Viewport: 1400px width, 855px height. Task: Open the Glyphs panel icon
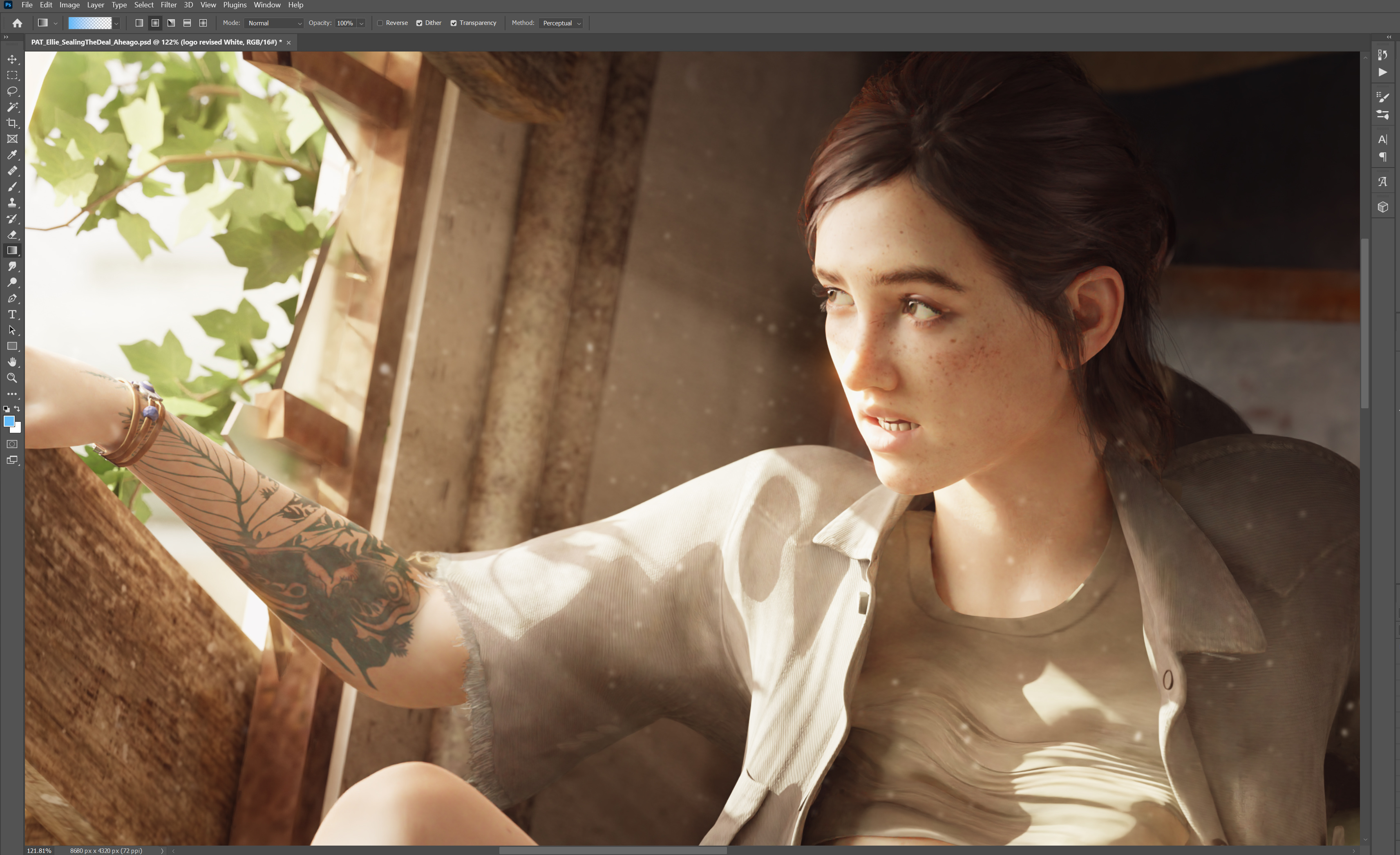(1383, 182)
